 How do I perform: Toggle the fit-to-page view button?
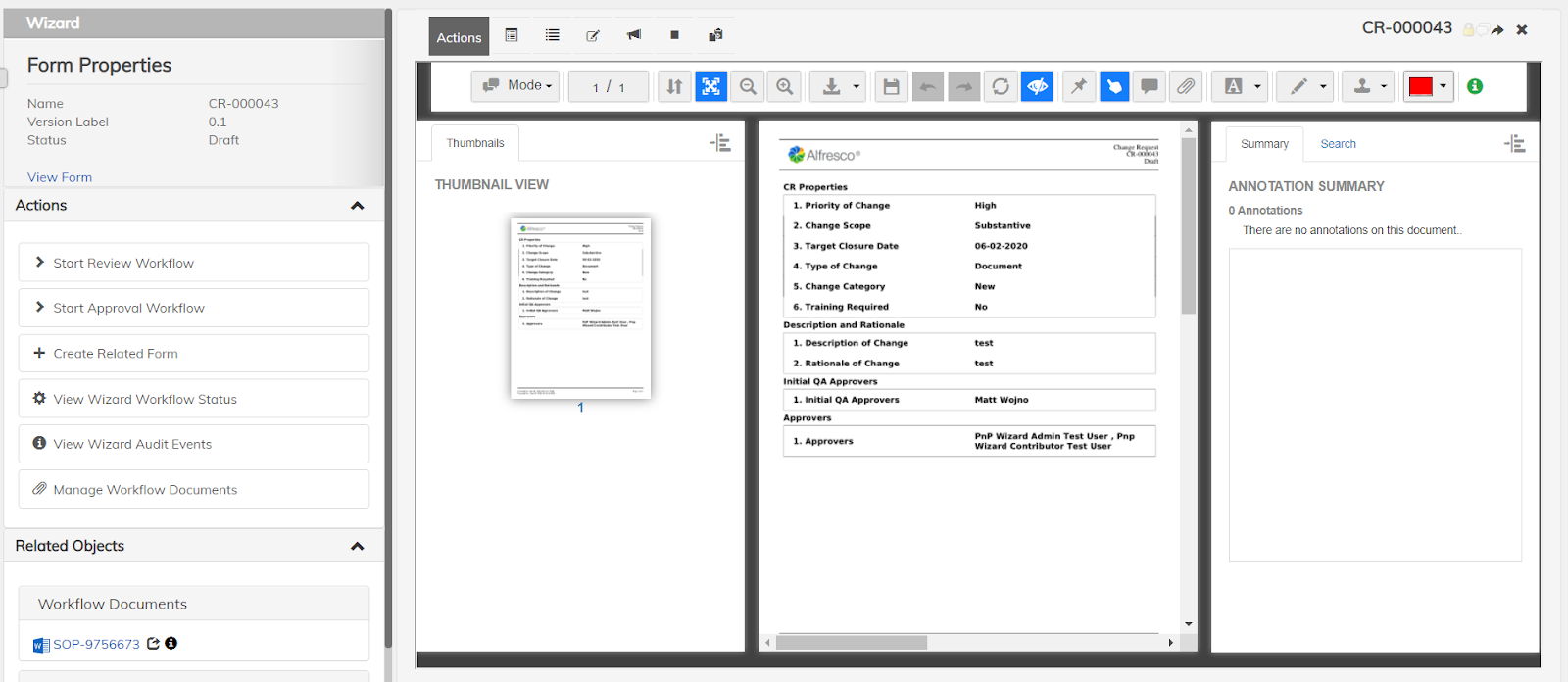click(710, 86)
